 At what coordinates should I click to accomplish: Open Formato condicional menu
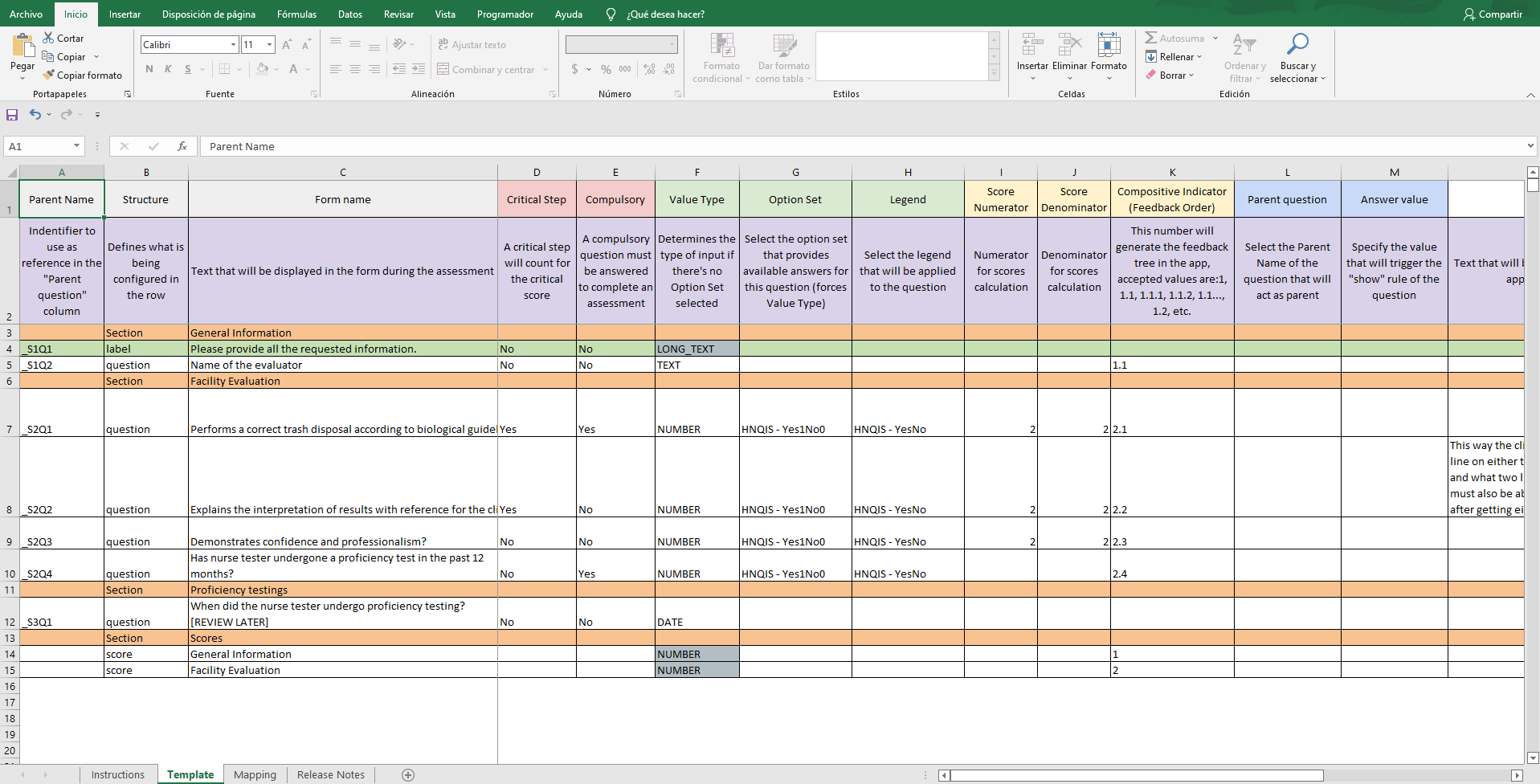[721, 58]
